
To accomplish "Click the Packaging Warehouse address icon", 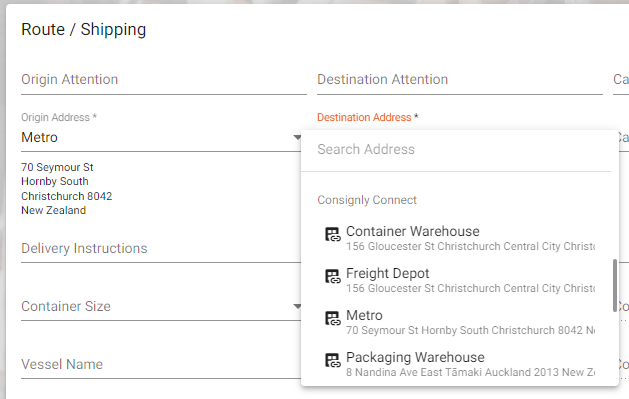I will 333,360.
